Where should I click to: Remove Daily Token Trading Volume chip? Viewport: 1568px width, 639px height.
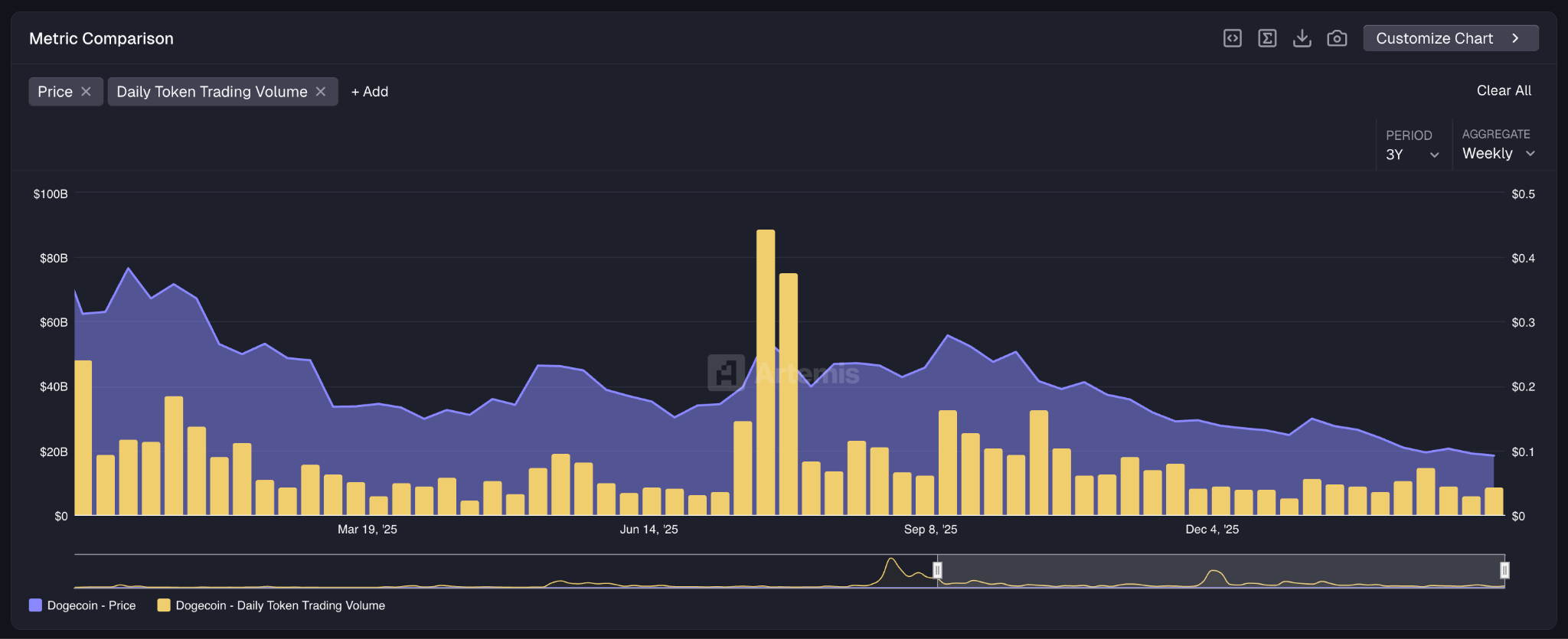(x=321, y=92)
